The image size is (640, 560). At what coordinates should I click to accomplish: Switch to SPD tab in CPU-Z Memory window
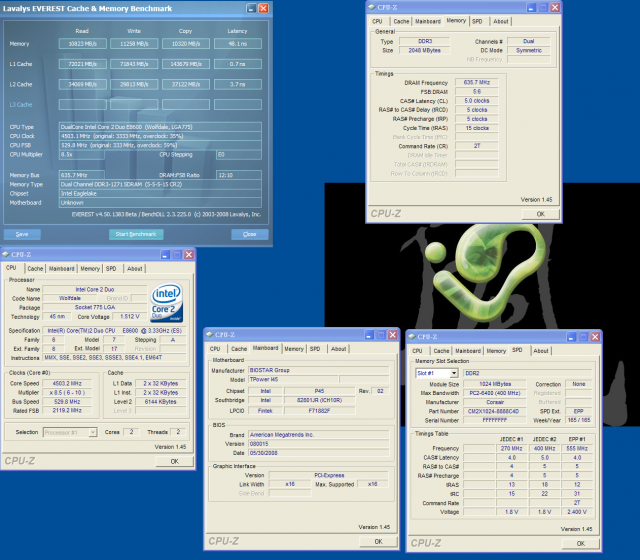[477, 21]
